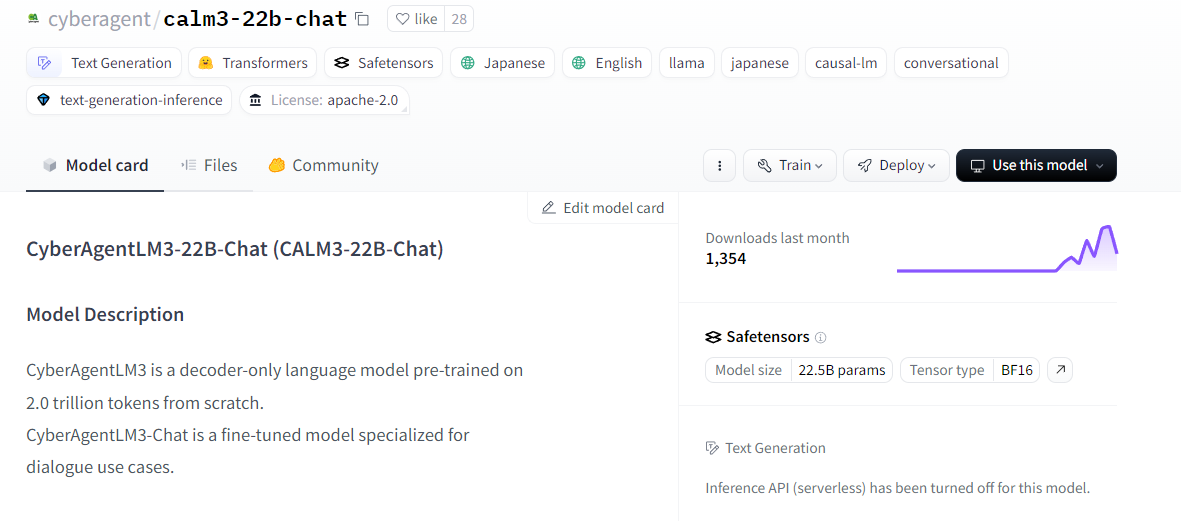
Task: Click the Train wrench icon
Action: point(764,165)
